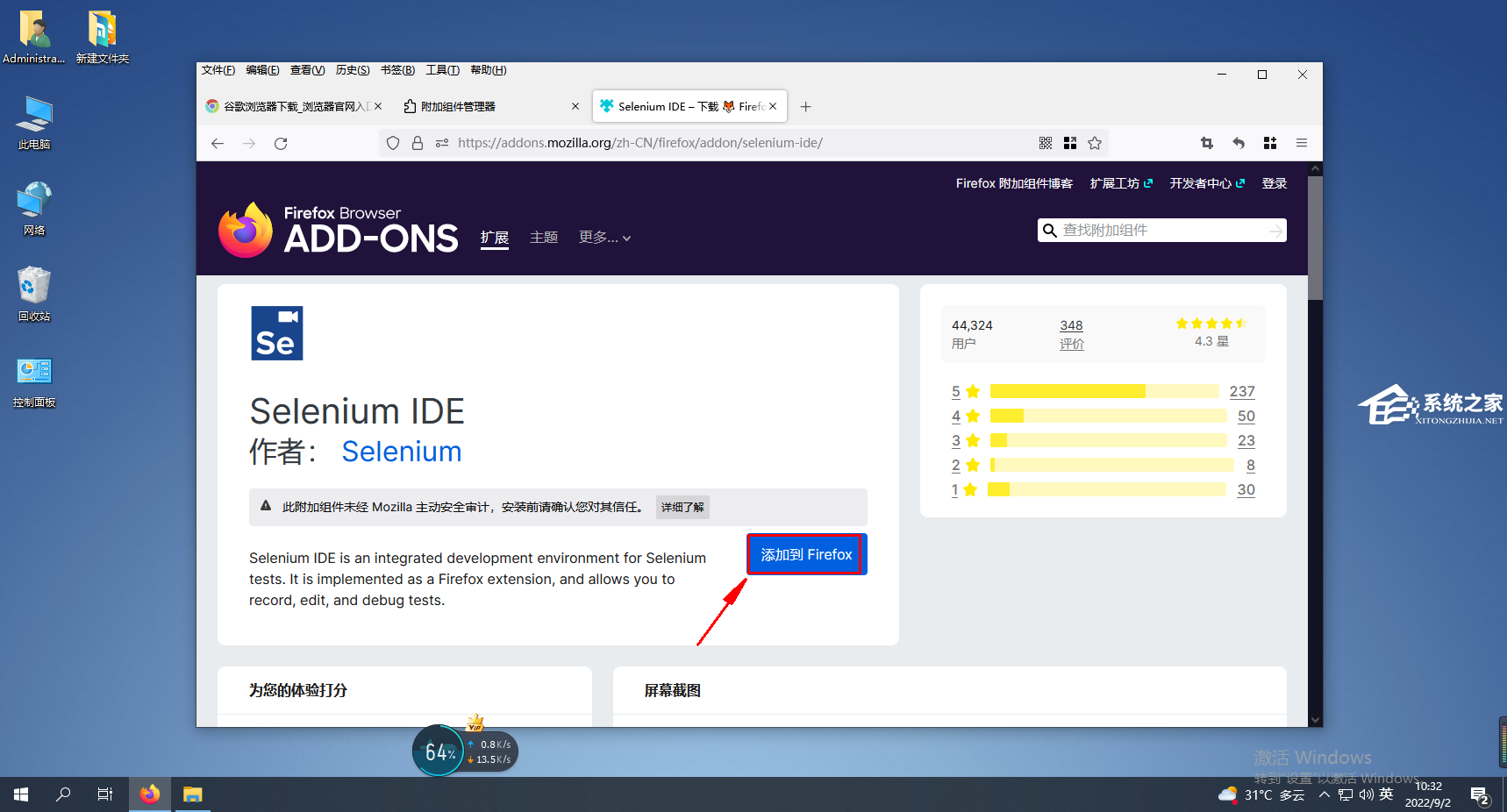The image size is (1507, 812).
Task: Open the 历史 menu in menu bar
Action: point(352,70)
